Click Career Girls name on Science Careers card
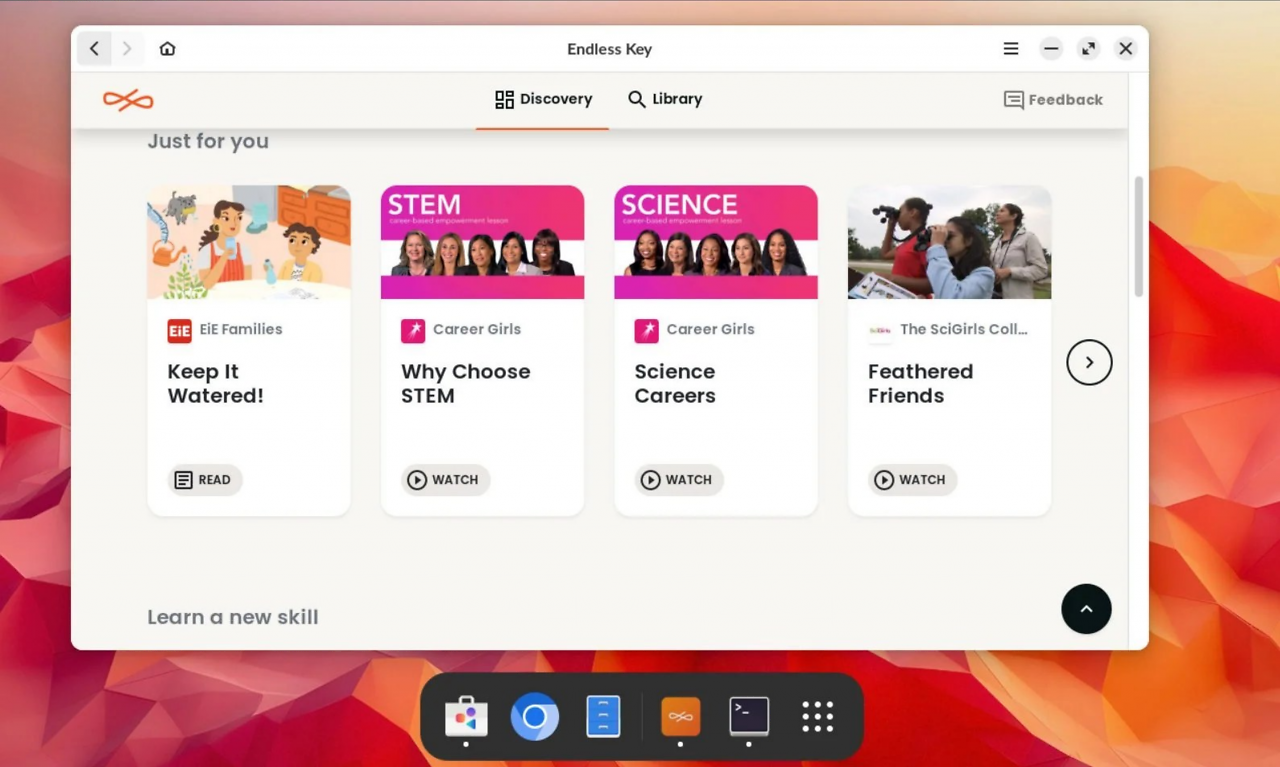 tap(711, 329)
